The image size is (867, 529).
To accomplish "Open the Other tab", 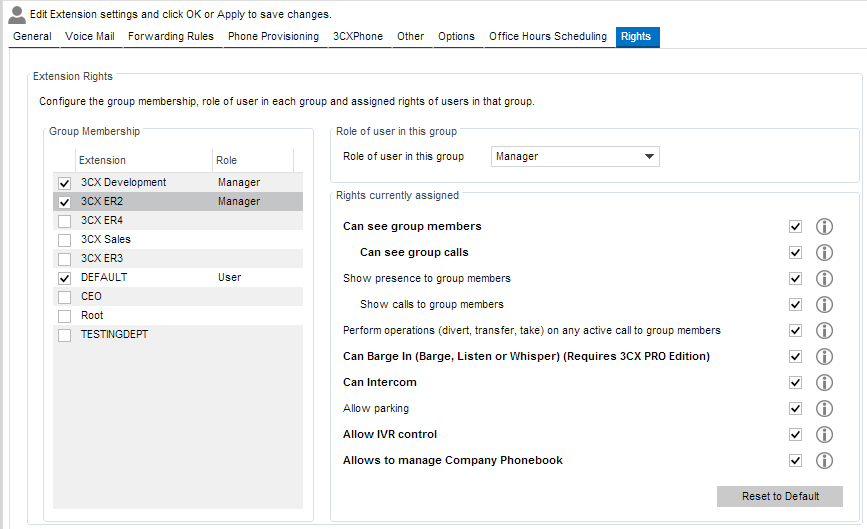I will coord(410,36).
